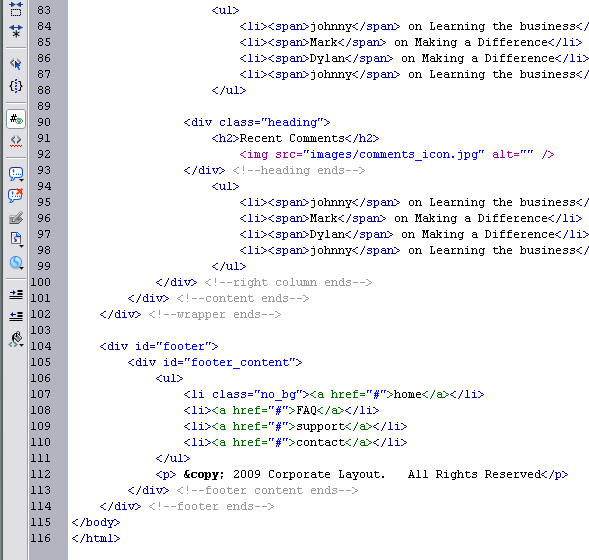
Task: Click the closing ul tag on line 111
Action: 173,458
